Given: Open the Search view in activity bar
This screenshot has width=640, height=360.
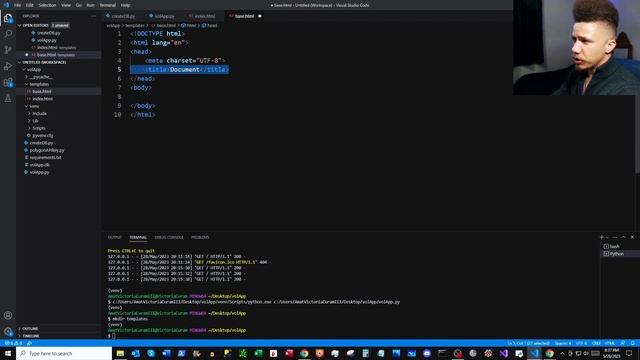Looking at the screenshot, I should coord(8,33).
